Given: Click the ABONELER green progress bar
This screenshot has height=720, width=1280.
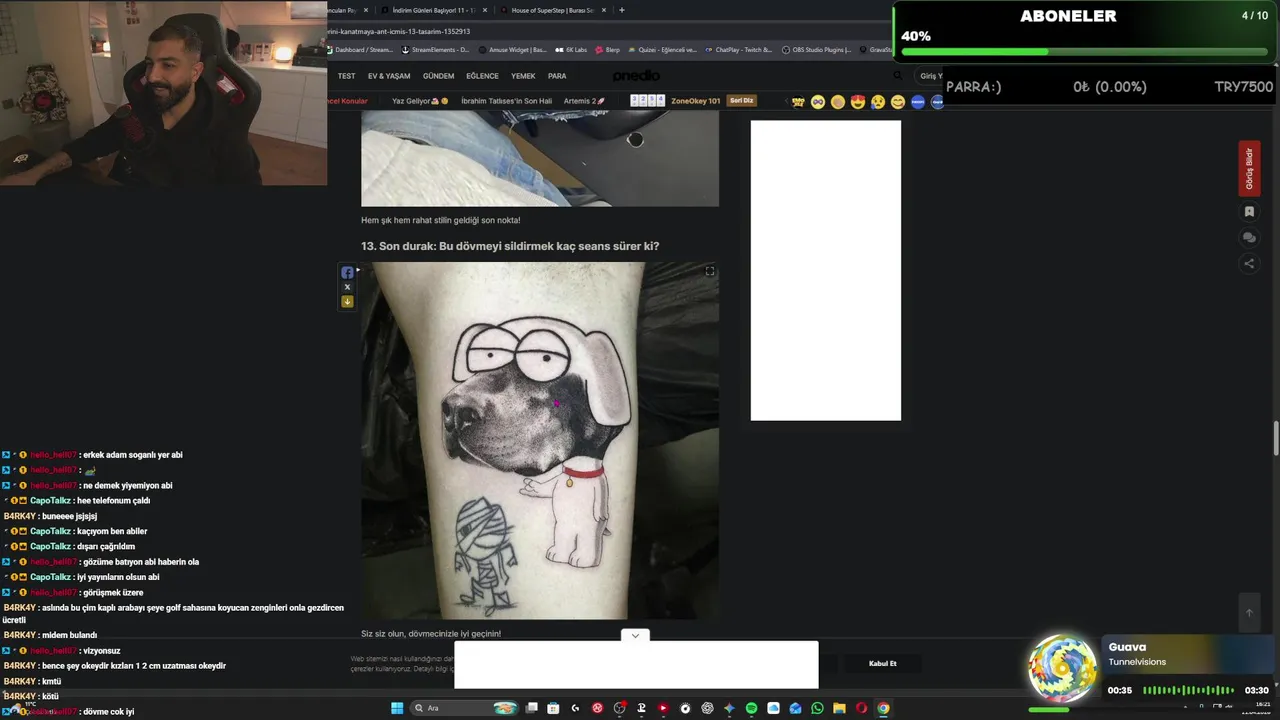Looking at the screenshot, I should (975, 51).
